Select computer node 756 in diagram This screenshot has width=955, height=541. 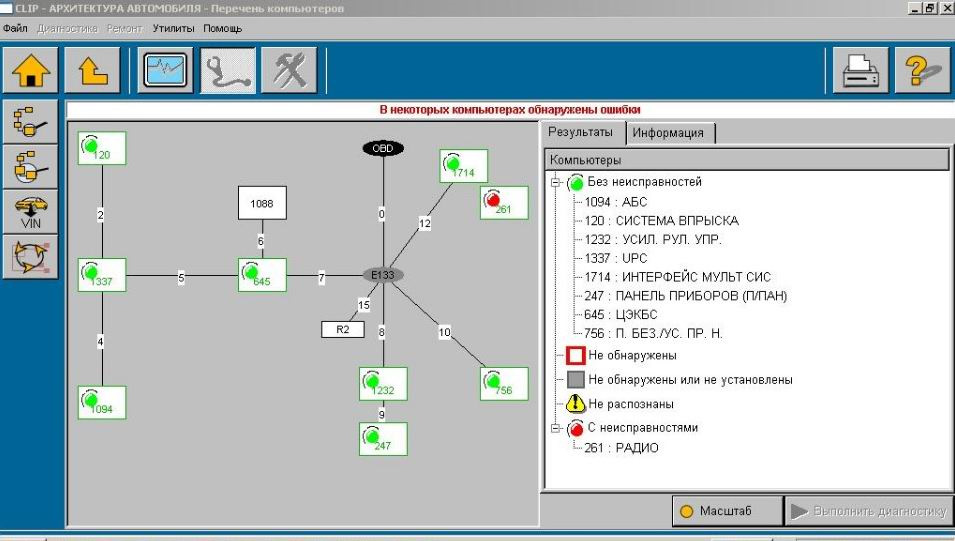point(504,384)
